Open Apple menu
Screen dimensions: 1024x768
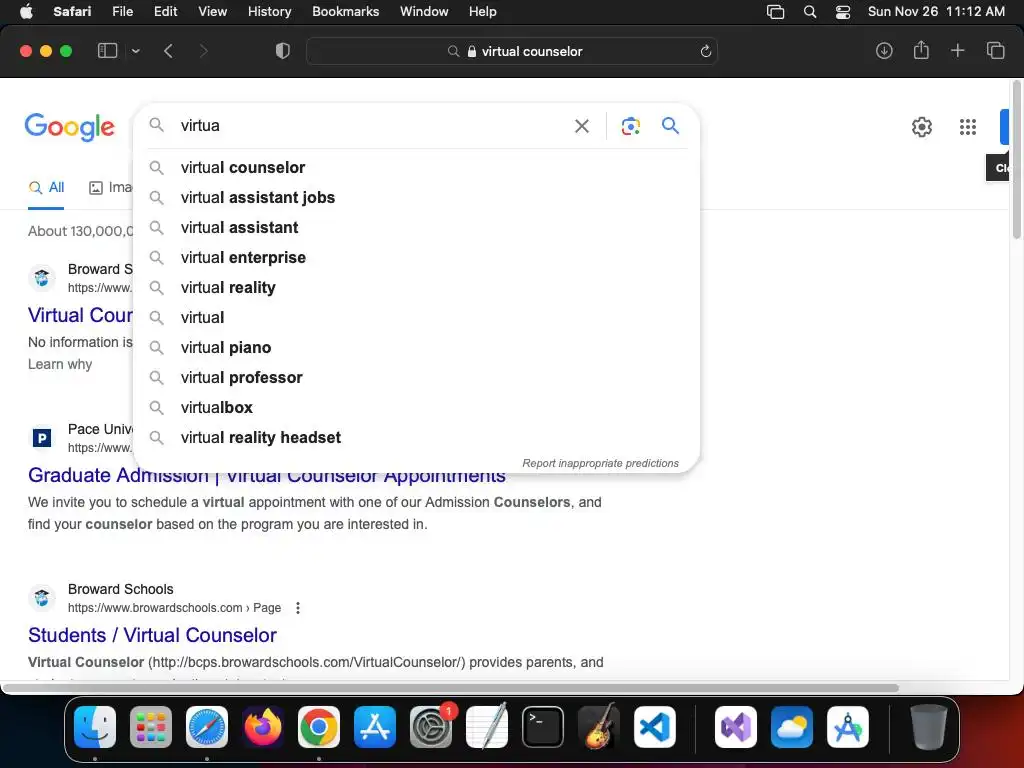26,12
